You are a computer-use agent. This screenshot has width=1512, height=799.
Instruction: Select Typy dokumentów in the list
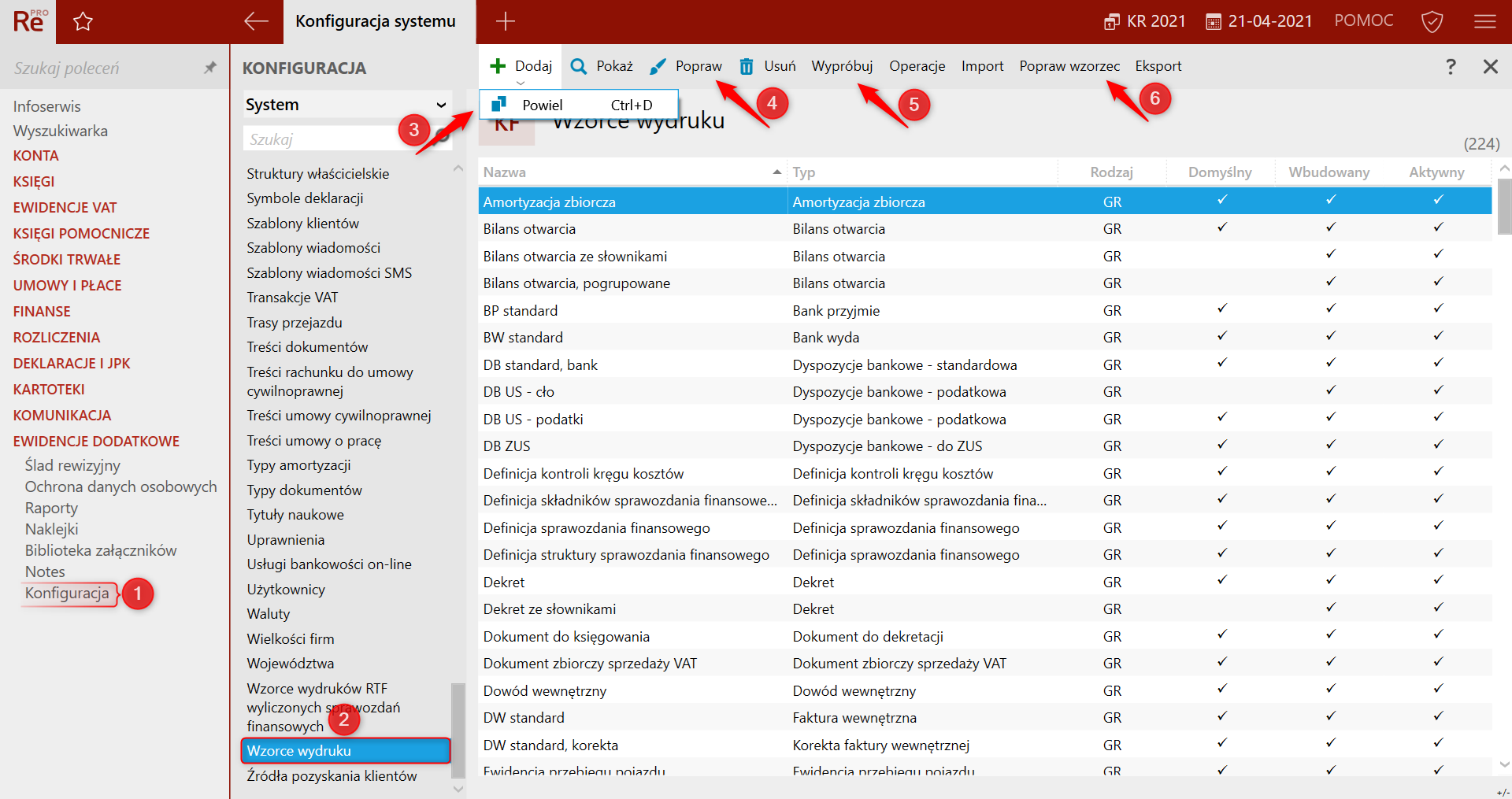coord(304,490)
